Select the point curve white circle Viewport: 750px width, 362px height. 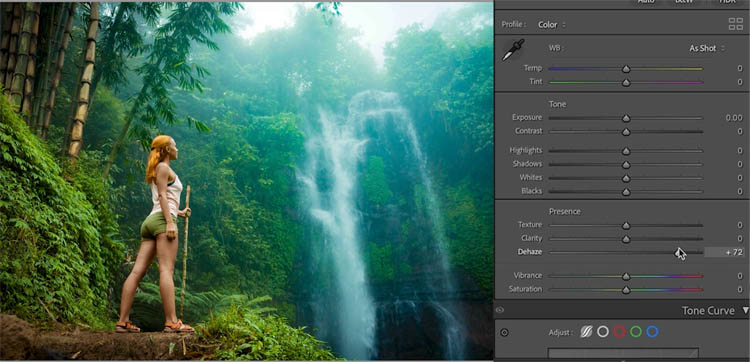[603, 331]
